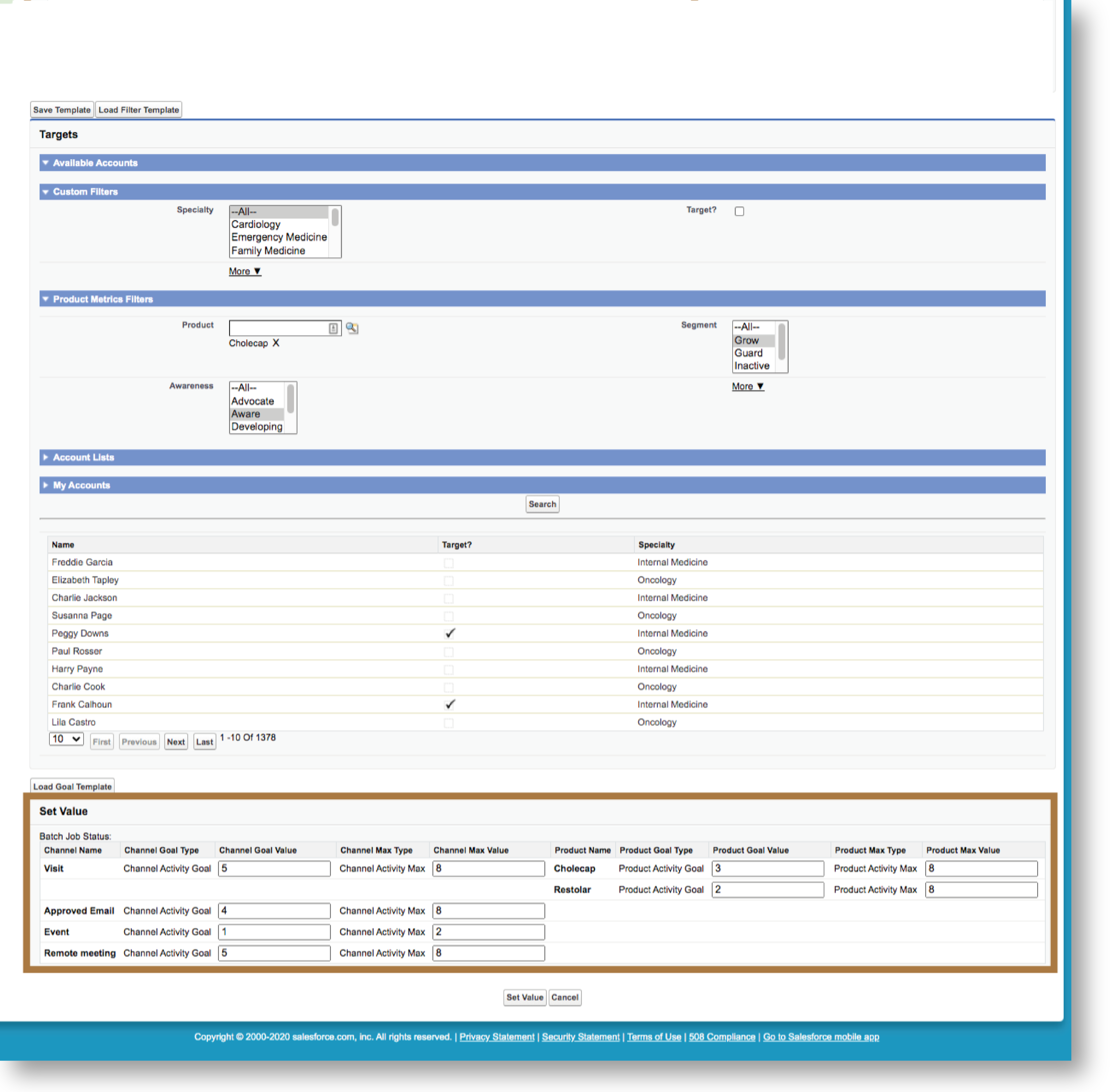Apply values with the Set Value button
The image size is (1110, 1092).
click(x=525, y=997)
